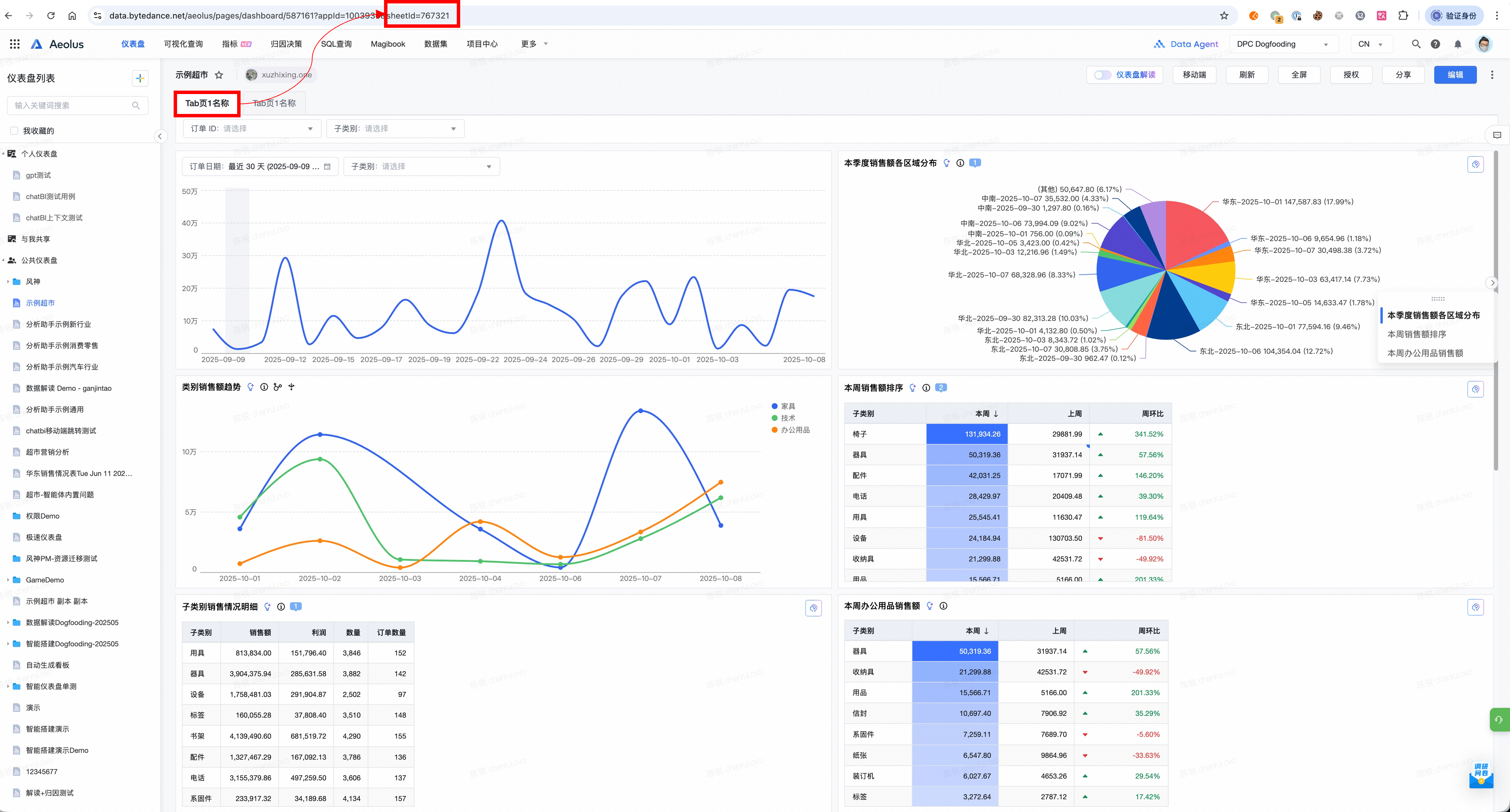Click the search magnifier in top navigation
The height and width of the screenshot is (812, 1510).
pyautogui.click(x=1416, y=44)
